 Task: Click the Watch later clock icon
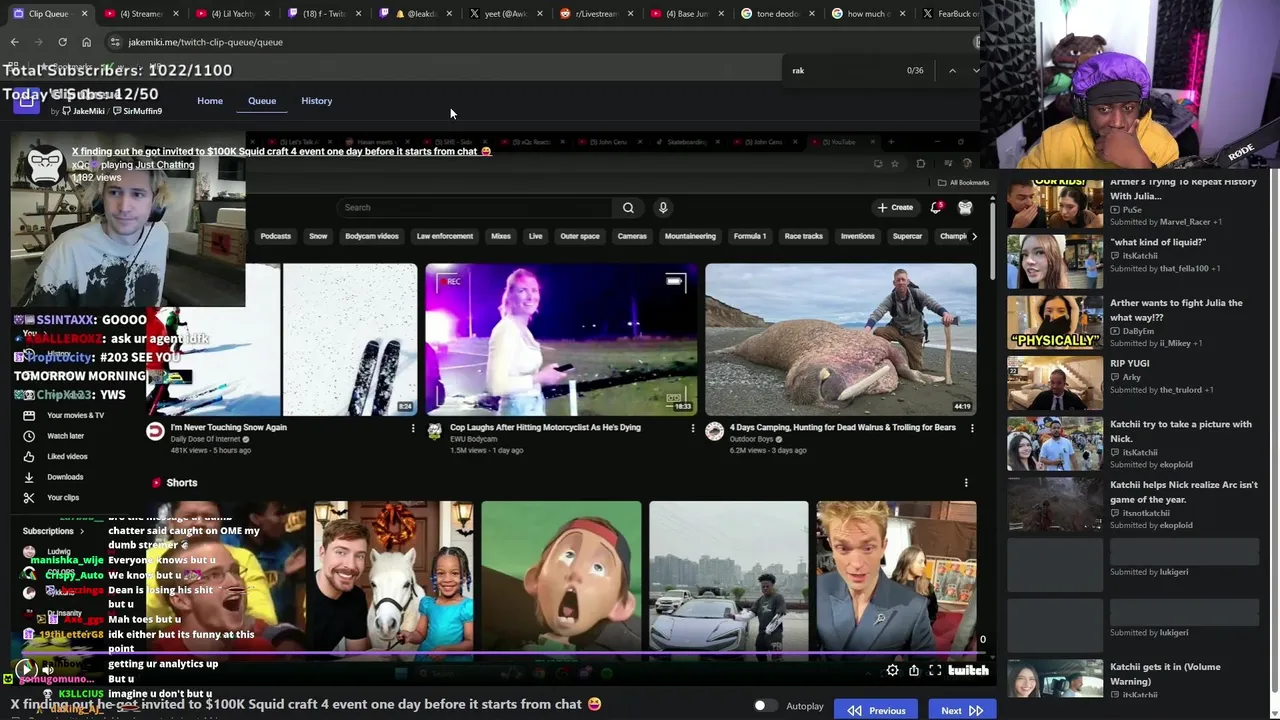click(29, 436)
